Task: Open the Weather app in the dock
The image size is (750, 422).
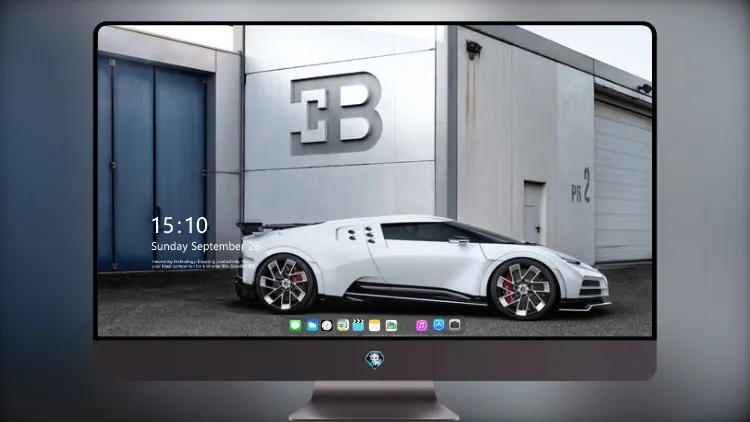Action: 312,326
